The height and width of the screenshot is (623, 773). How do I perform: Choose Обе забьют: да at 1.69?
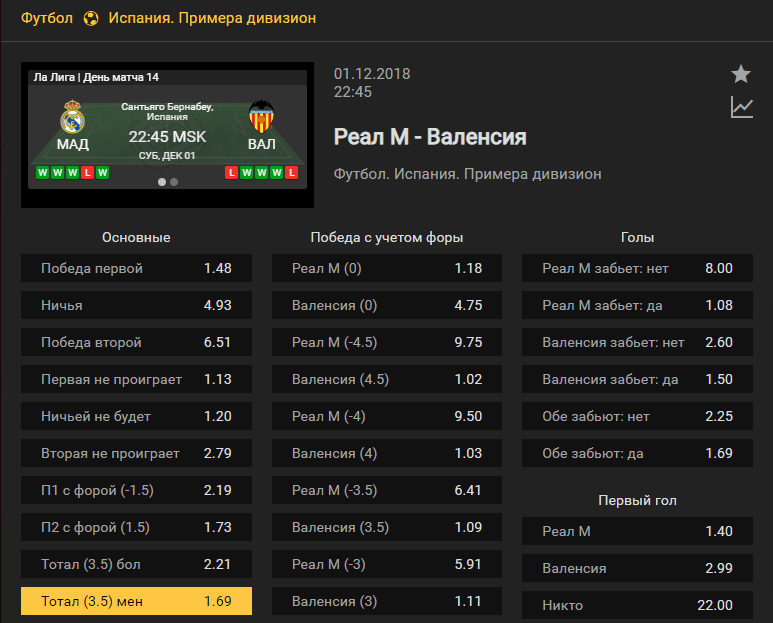(x=637, y=453)
